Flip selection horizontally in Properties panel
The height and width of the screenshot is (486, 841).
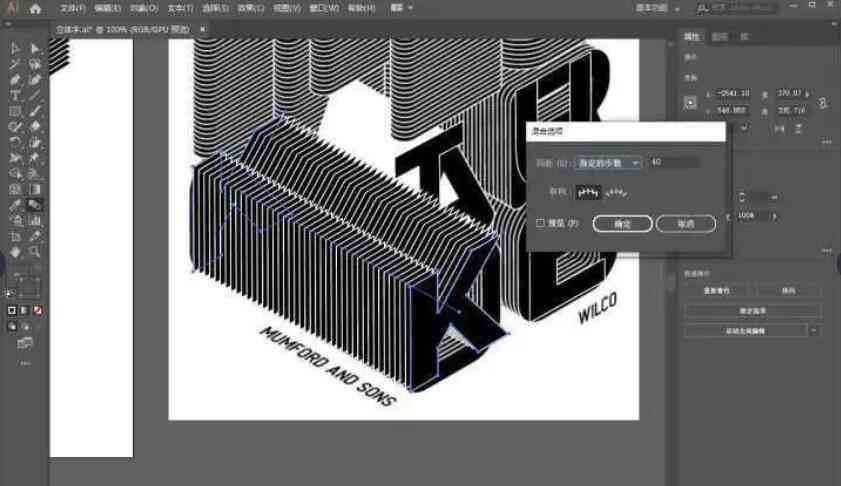(779, 129)
